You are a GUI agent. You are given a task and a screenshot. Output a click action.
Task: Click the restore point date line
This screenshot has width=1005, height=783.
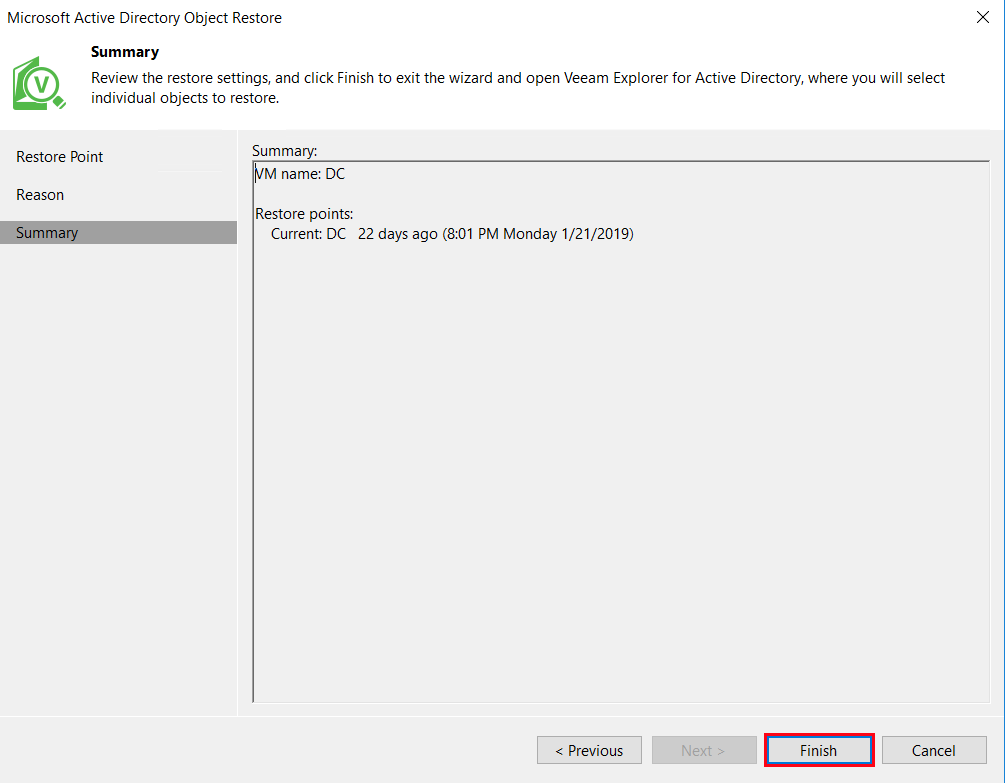pyautogui.click(x=452, y=234)
